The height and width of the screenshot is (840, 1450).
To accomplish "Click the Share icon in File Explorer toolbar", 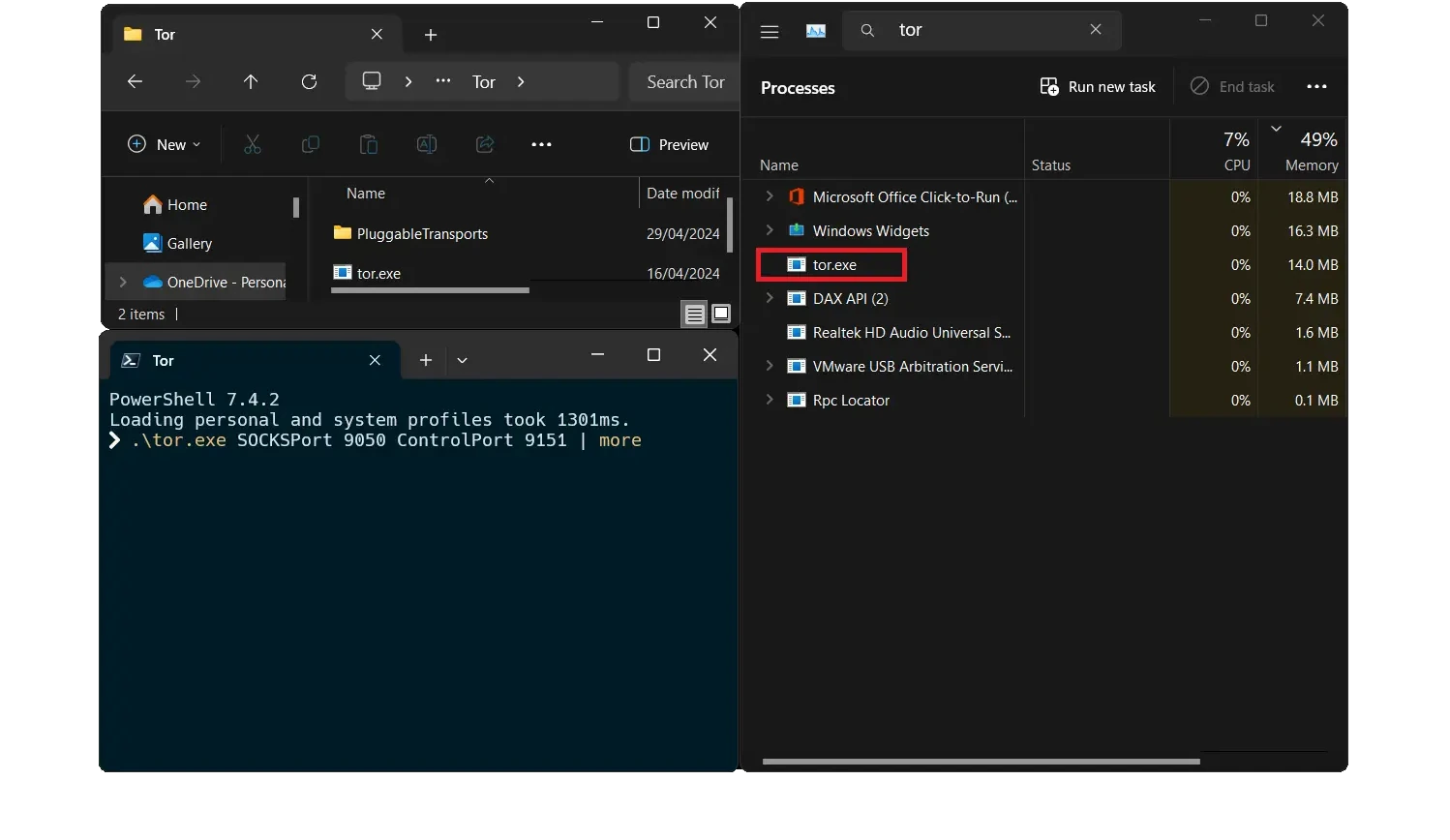I will coord(485,144).
